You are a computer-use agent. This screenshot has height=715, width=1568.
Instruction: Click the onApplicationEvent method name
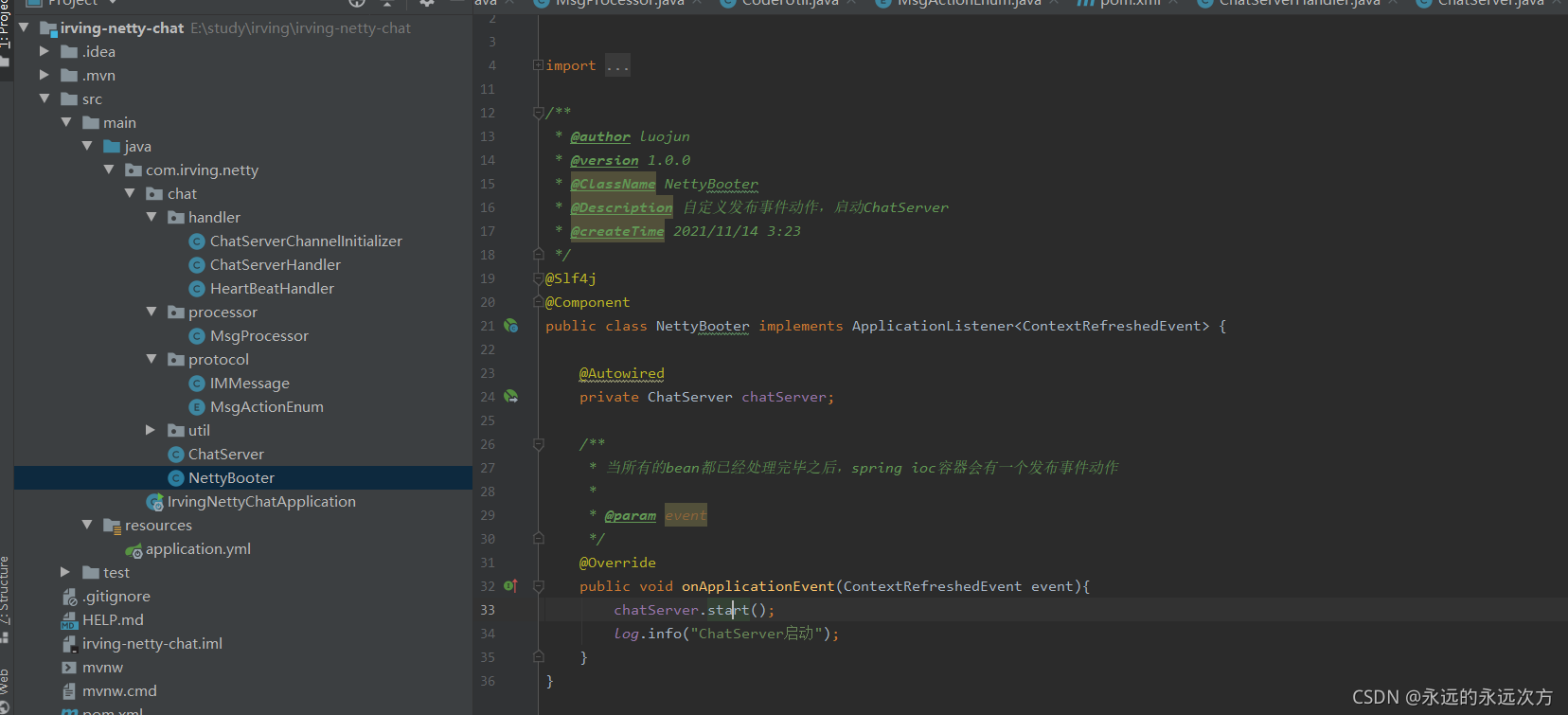757,586
